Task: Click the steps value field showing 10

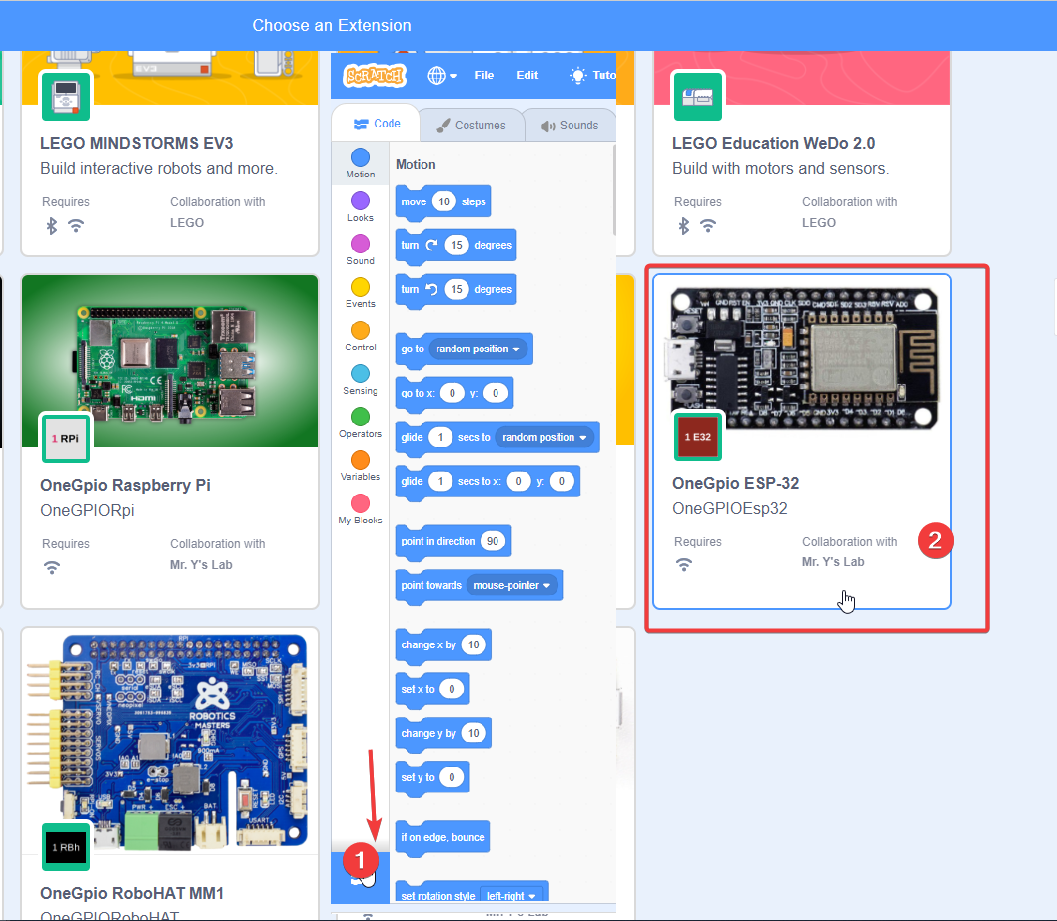Action: click(x=444, y=202)
